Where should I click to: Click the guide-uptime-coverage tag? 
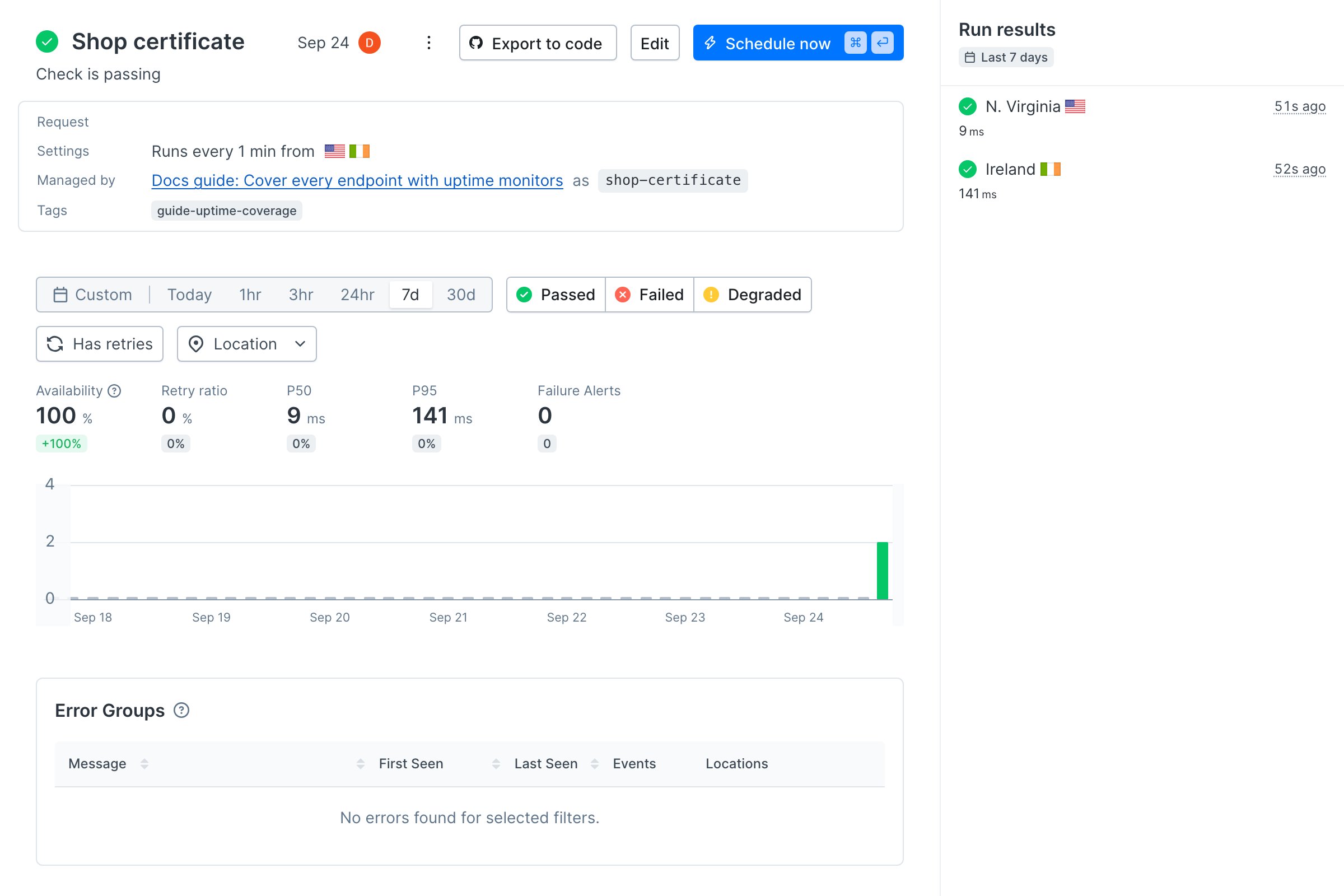226,211
